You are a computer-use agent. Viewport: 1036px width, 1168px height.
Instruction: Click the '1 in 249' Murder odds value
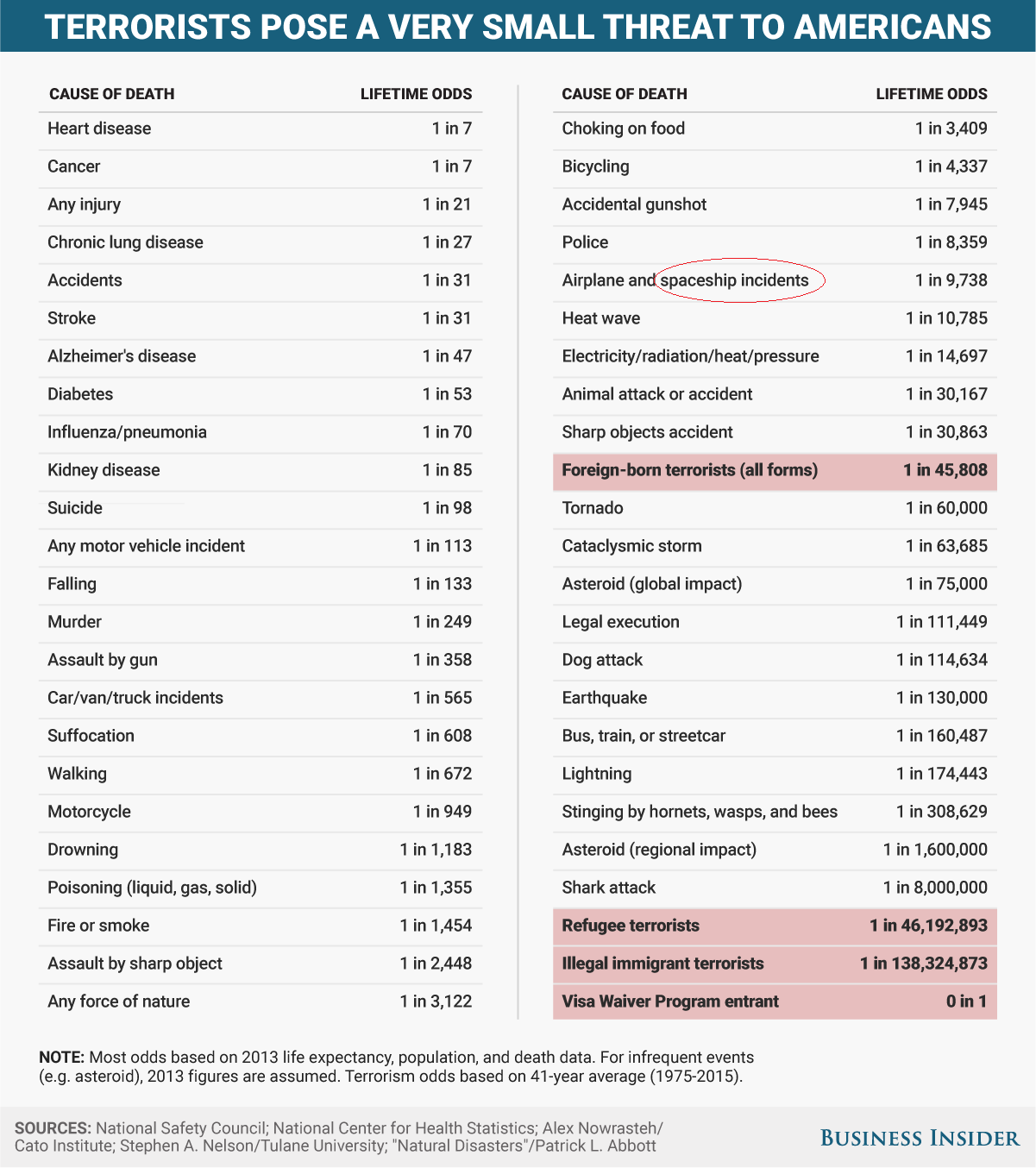(x=443, y=622)
